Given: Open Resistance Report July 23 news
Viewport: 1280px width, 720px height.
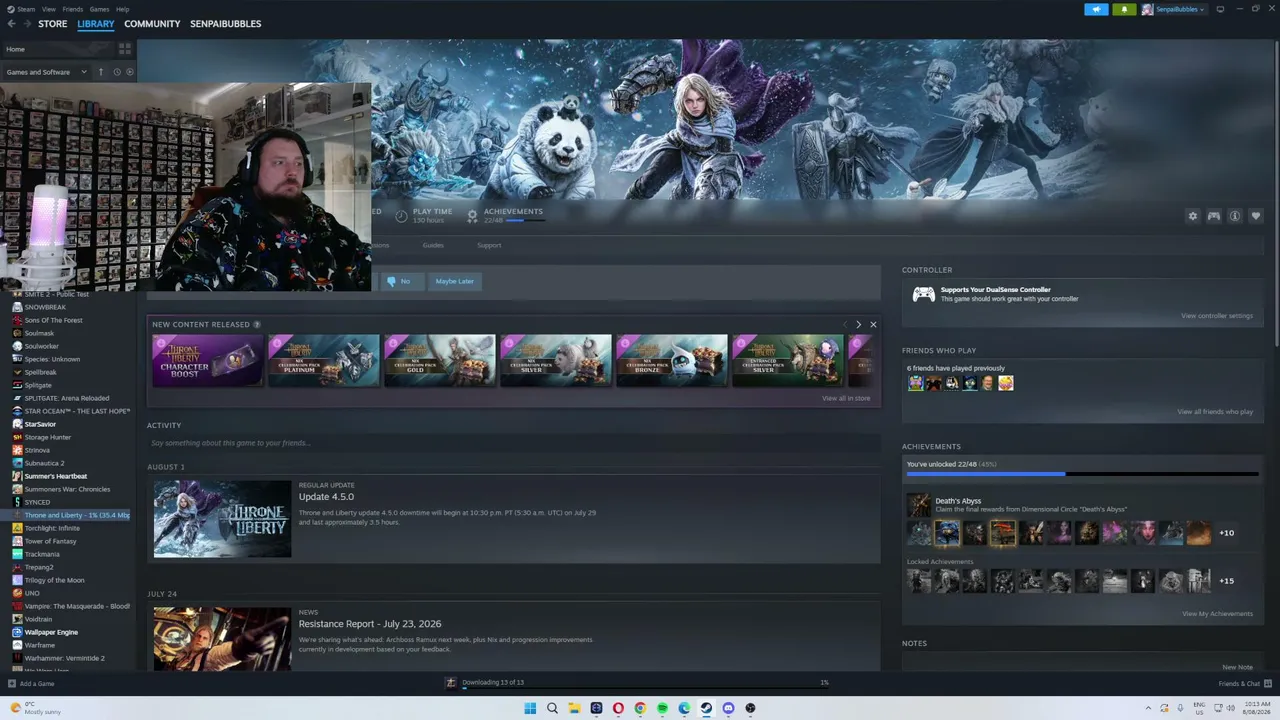Looking at the screenshot, I should [x=514, y=638].
